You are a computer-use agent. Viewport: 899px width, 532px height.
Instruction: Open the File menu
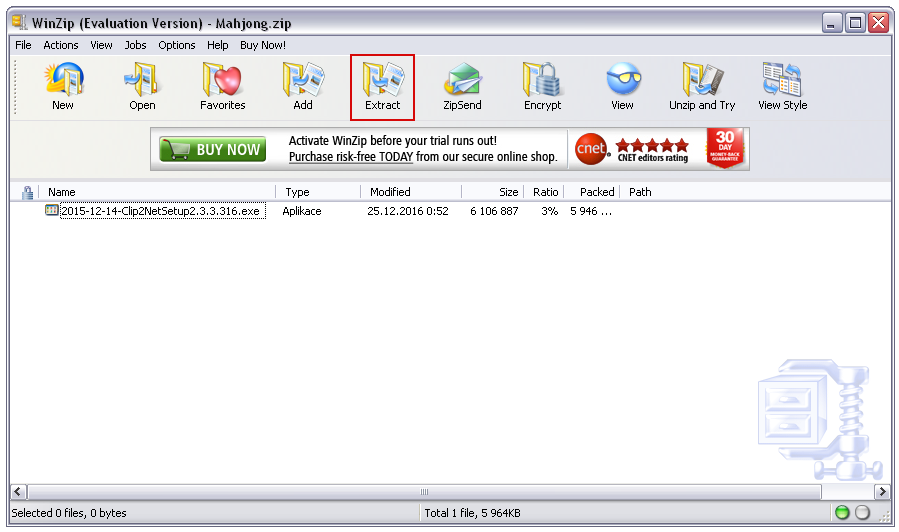click(23, 45)
